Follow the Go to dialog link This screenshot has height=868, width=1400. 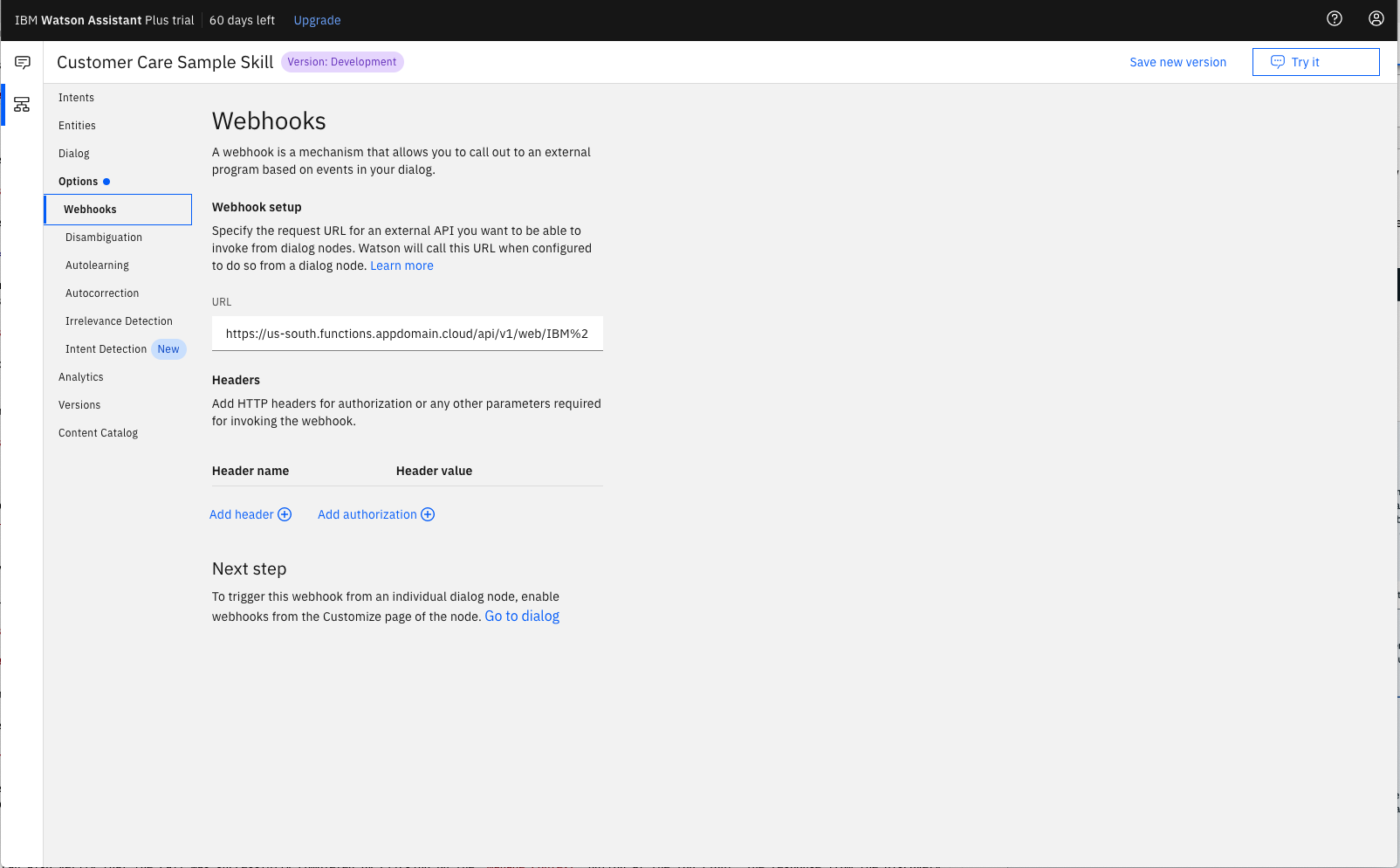pyautogui.click(x=522, y=617)
